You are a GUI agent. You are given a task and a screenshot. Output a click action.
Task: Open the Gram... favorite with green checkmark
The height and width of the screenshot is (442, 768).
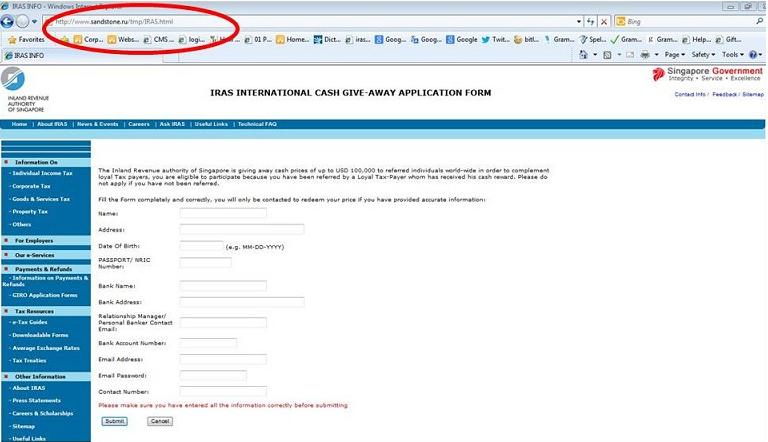(626, 39)
